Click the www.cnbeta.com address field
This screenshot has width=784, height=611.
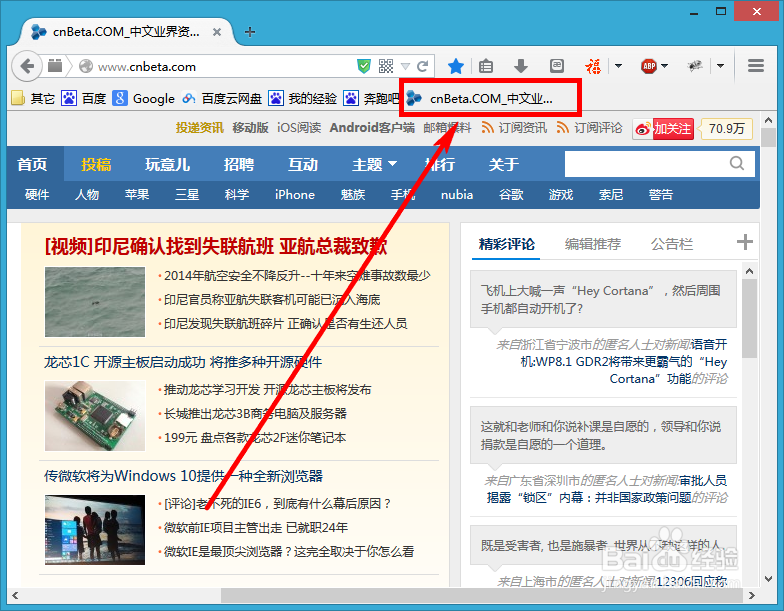pyautogui.click(x=225, y=66)
